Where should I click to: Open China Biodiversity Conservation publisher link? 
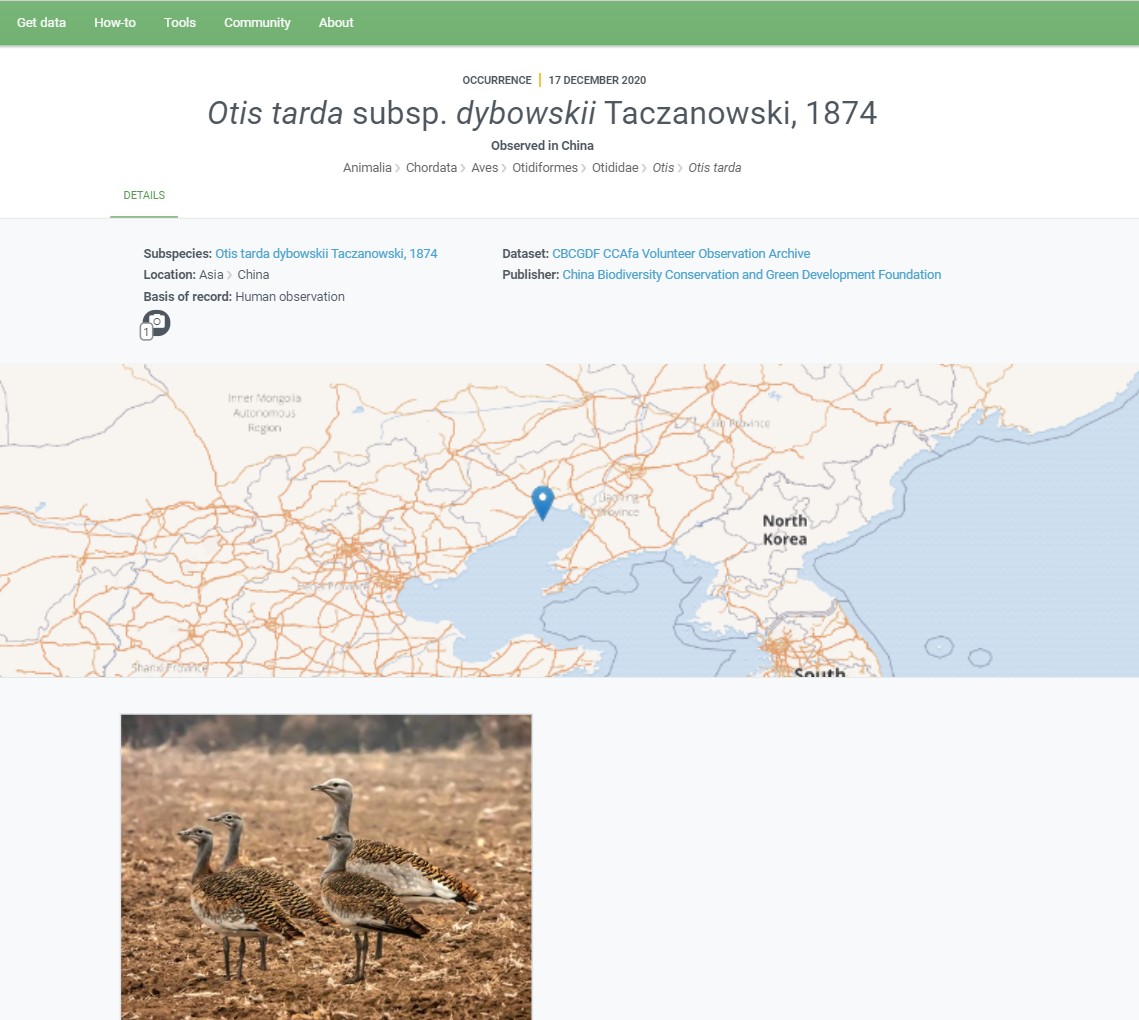751,275
